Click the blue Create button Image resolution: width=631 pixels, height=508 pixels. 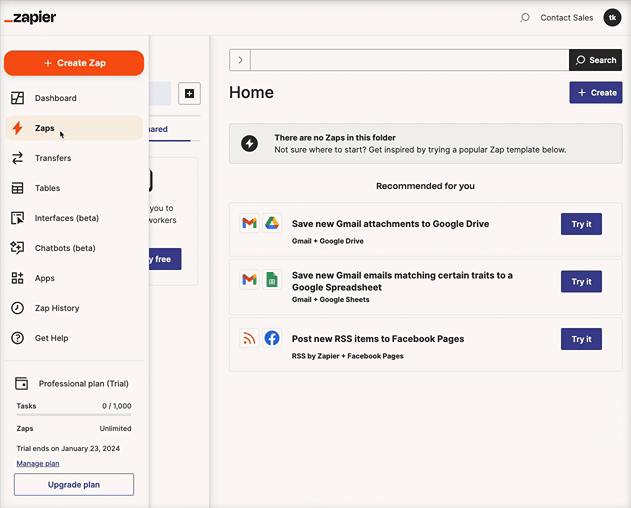[596, 93]
